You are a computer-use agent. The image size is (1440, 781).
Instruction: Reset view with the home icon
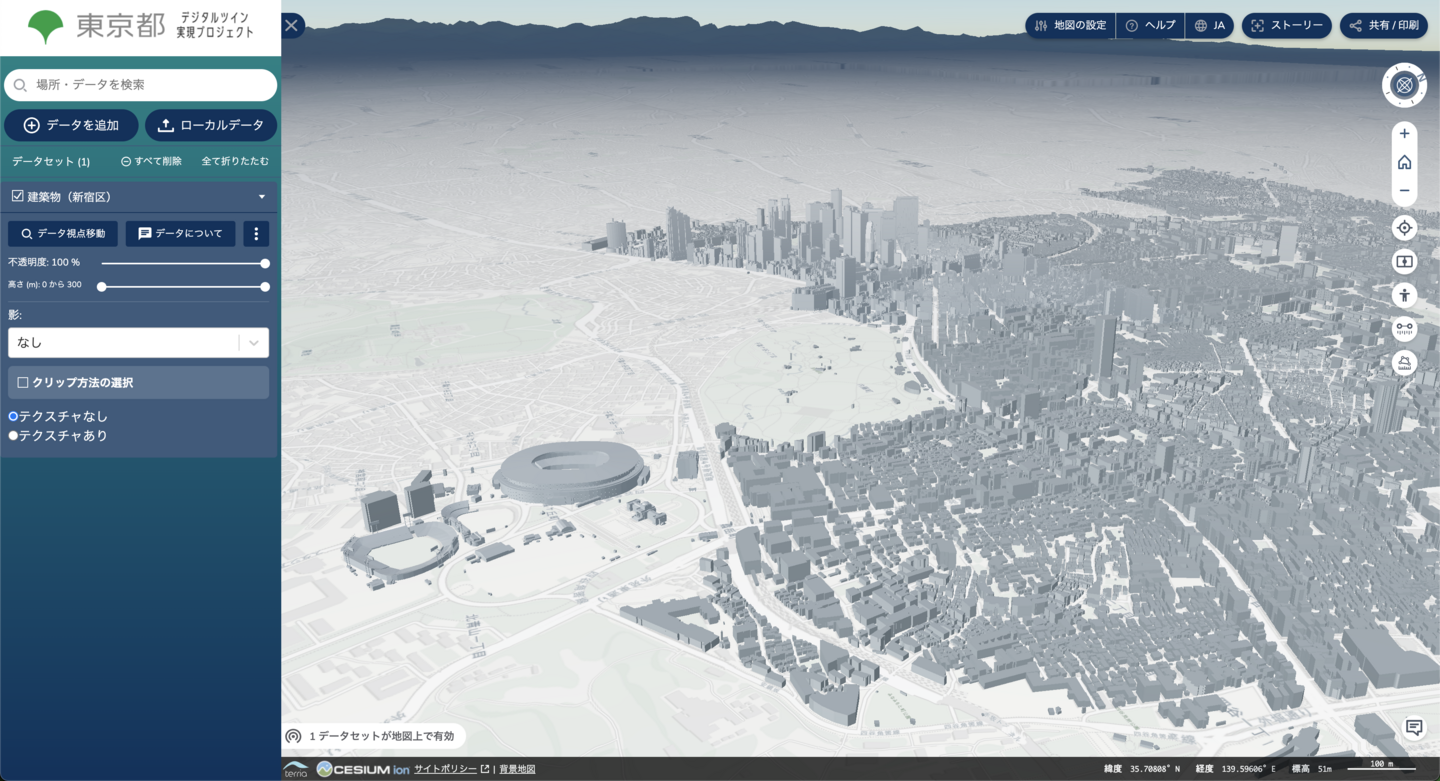click(1404, 162)
